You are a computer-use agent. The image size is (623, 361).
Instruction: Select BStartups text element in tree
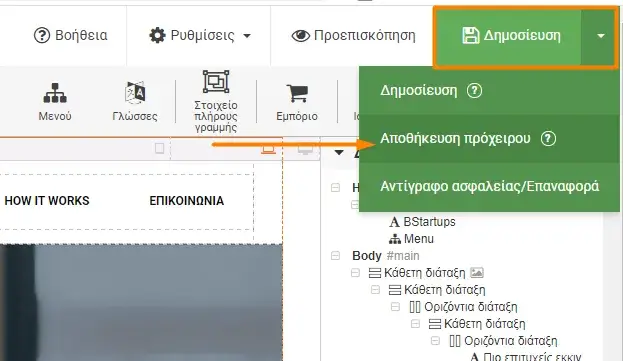pyautogui.click(x=423, y=222)
